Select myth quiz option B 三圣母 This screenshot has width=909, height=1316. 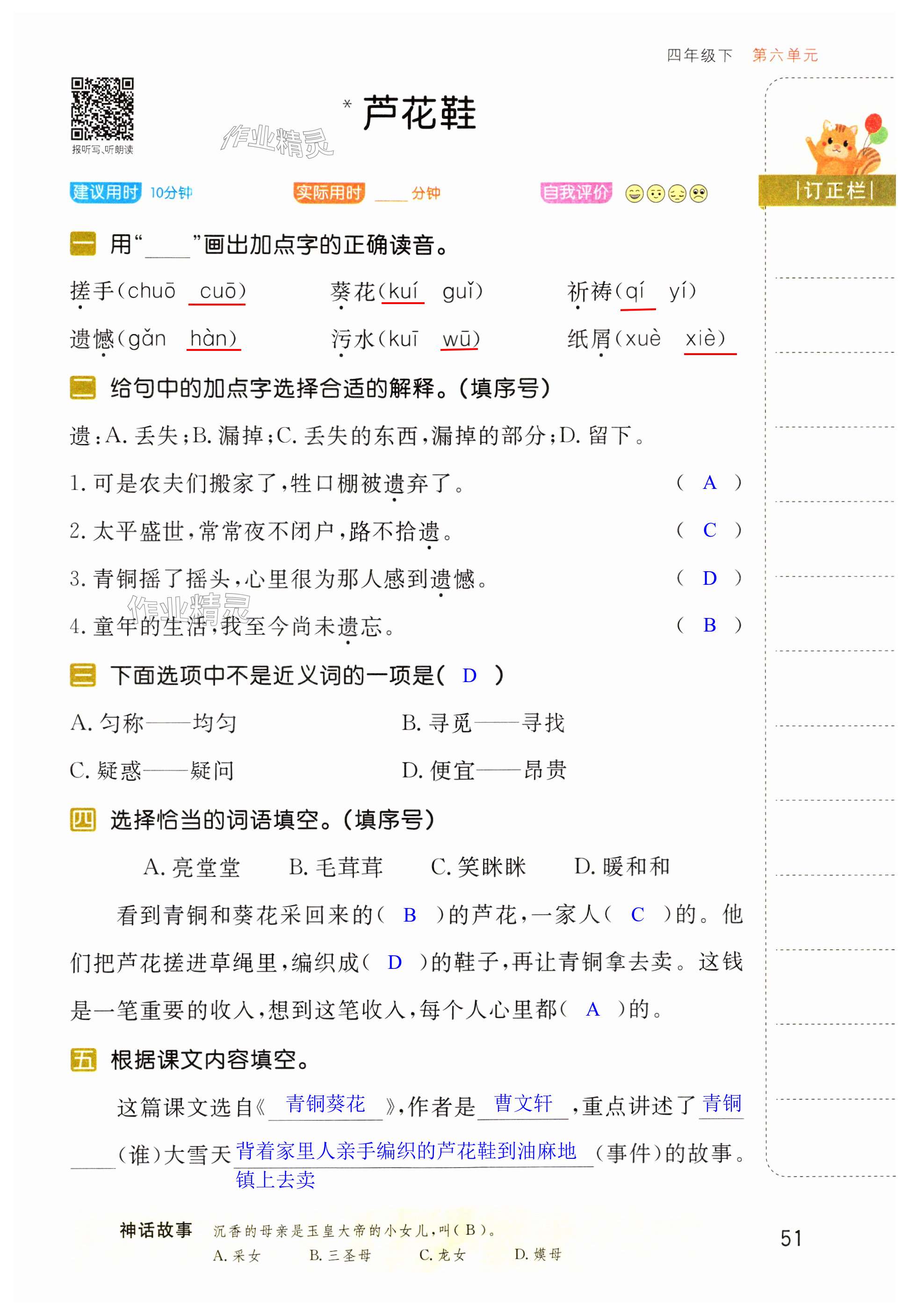click(340, 1255)
